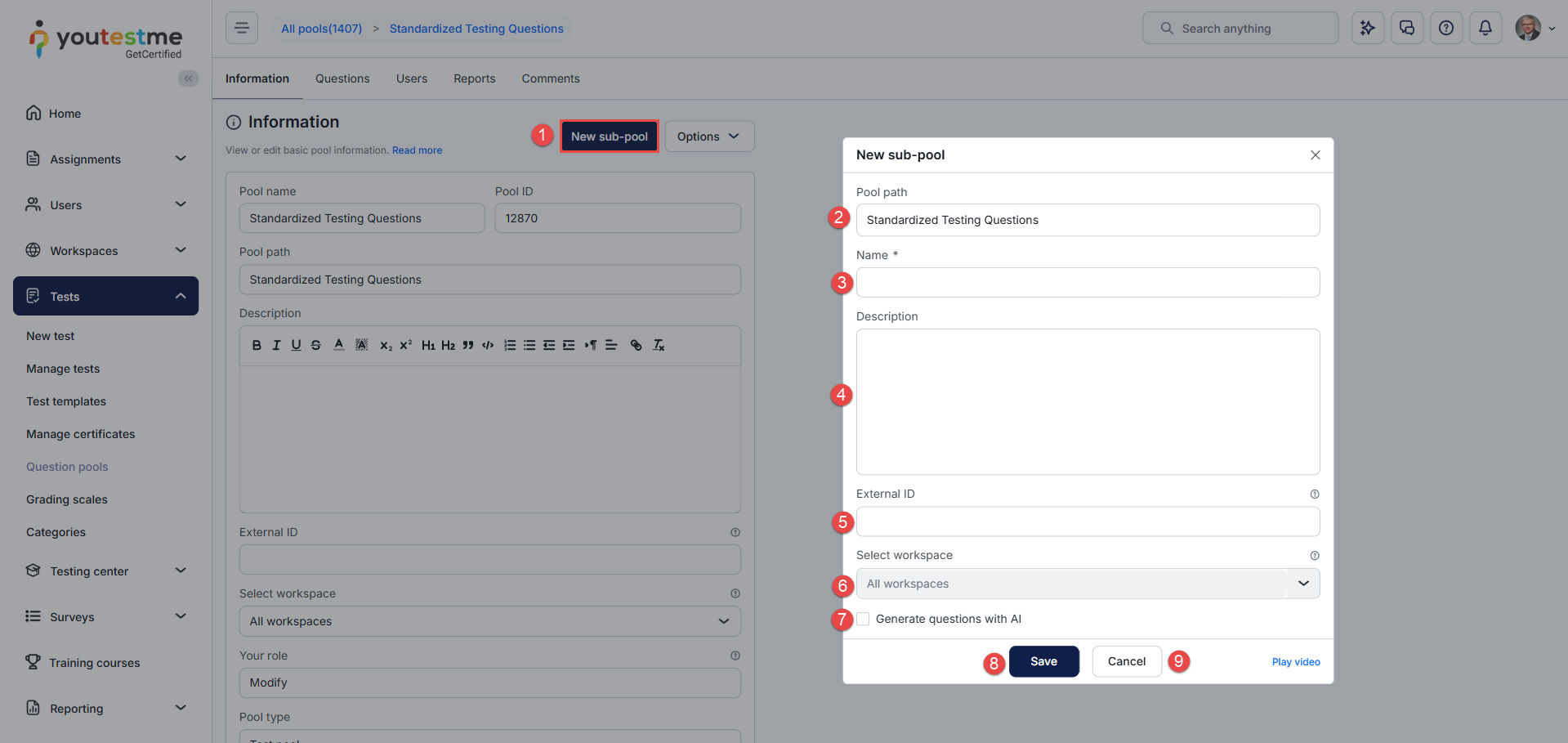Viewport: 1568px width, 743px height.
Task: Click the Insert link icon in editor toolbar
Action: coord(636,346)
